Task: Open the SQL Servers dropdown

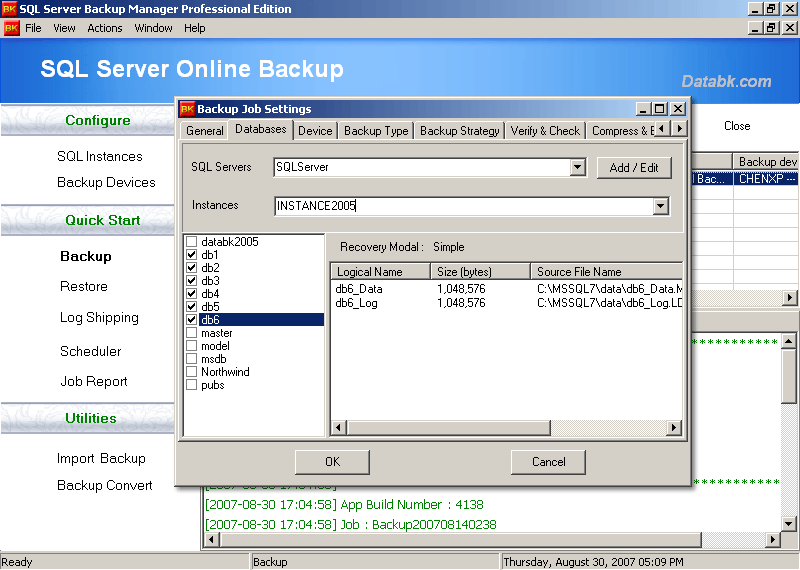Action: tap(578, 167)
